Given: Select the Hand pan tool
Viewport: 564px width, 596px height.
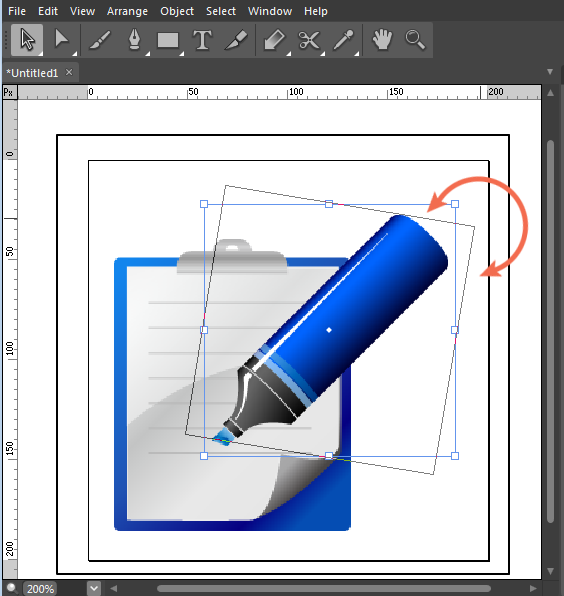Looking at the screenshot, I should coord(382,40).
